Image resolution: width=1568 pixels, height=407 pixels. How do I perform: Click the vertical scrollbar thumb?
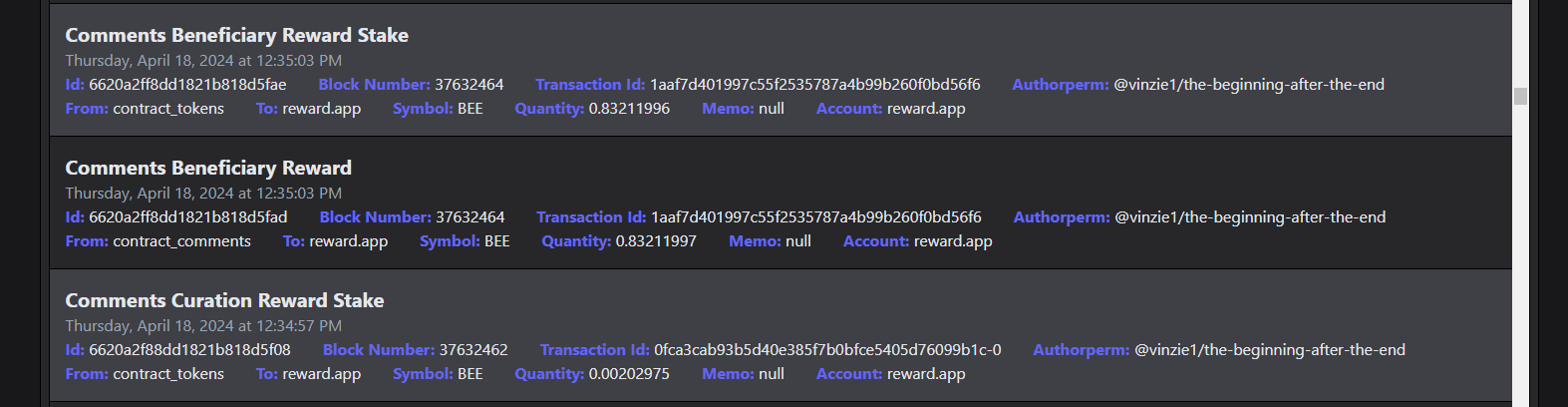pos(1520,96)
